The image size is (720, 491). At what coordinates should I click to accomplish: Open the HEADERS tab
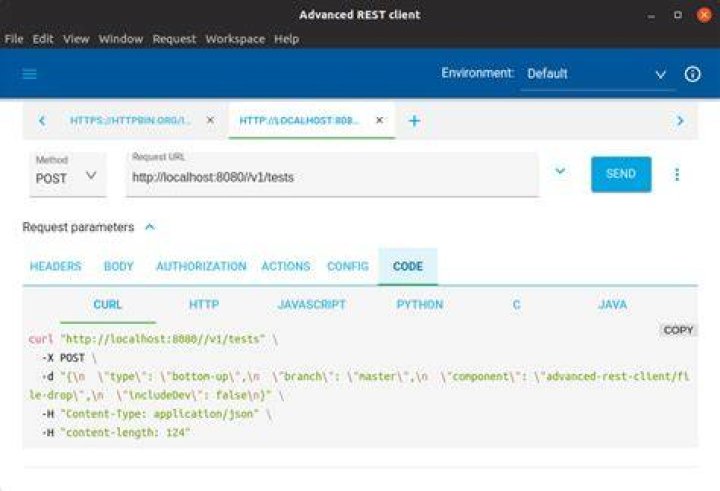[56, 266]
